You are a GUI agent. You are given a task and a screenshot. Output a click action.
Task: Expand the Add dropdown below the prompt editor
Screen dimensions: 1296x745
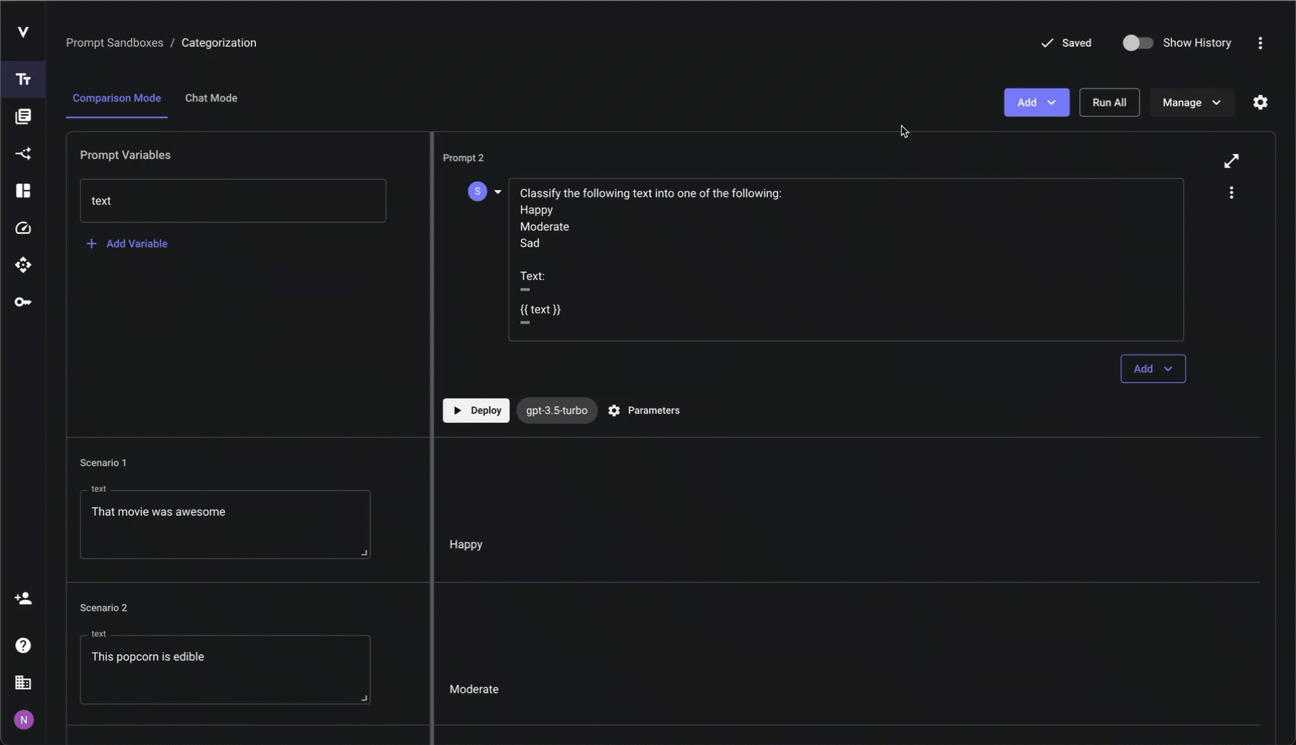(x=1152, y=368)
